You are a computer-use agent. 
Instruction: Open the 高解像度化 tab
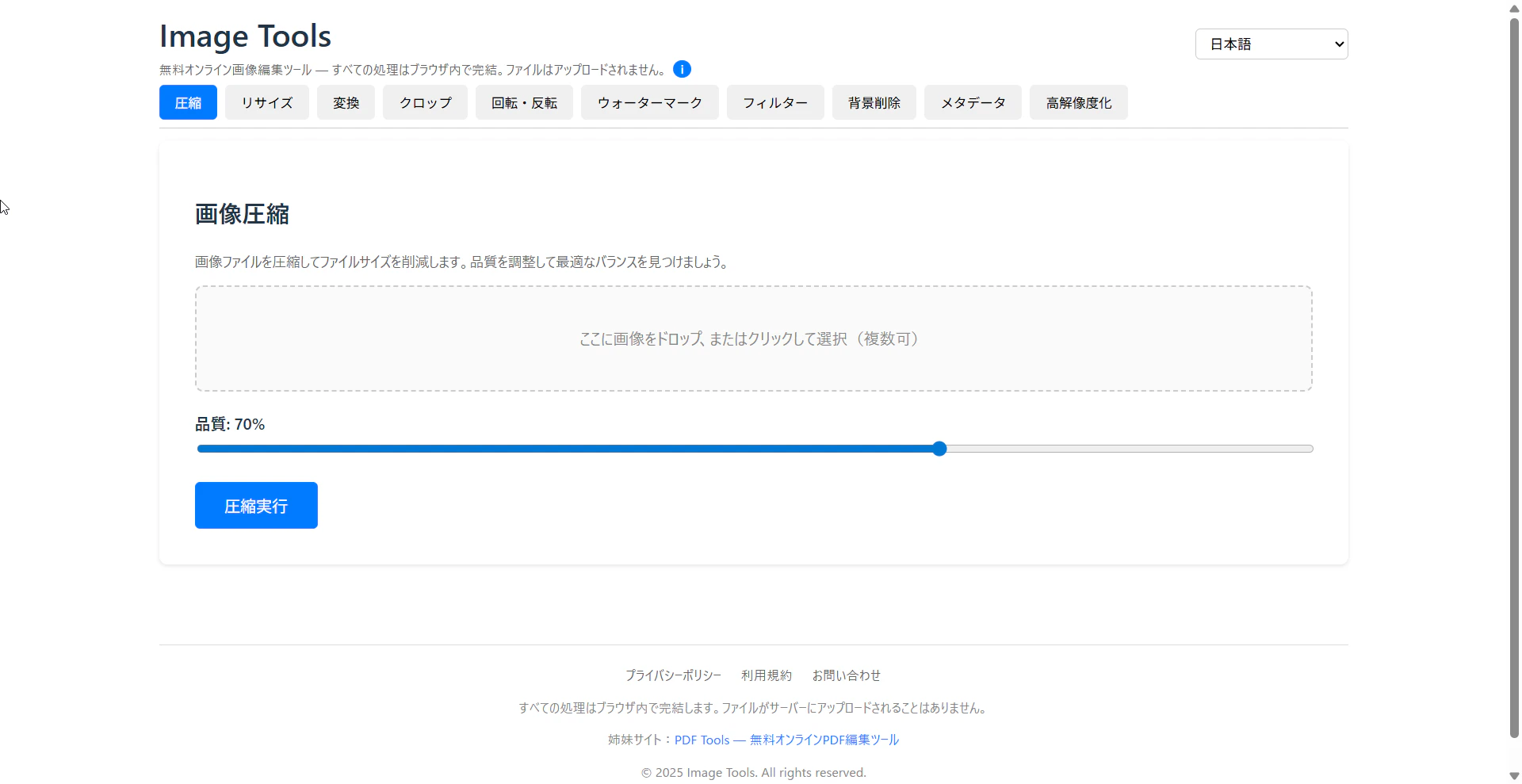point(1079,102)
